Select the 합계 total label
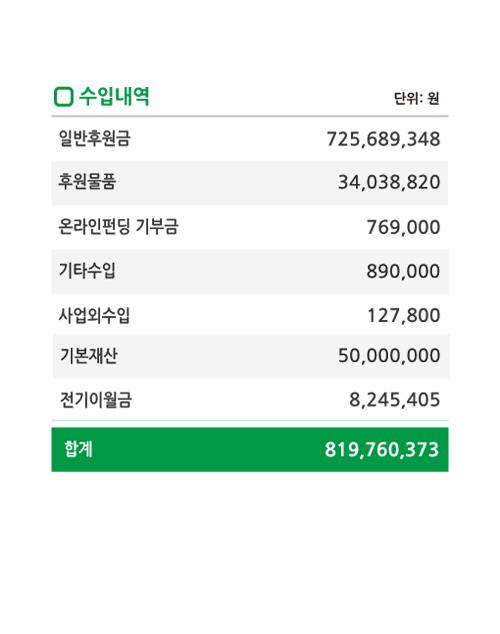This screenshot has height=634, width=500. [79, 449]
